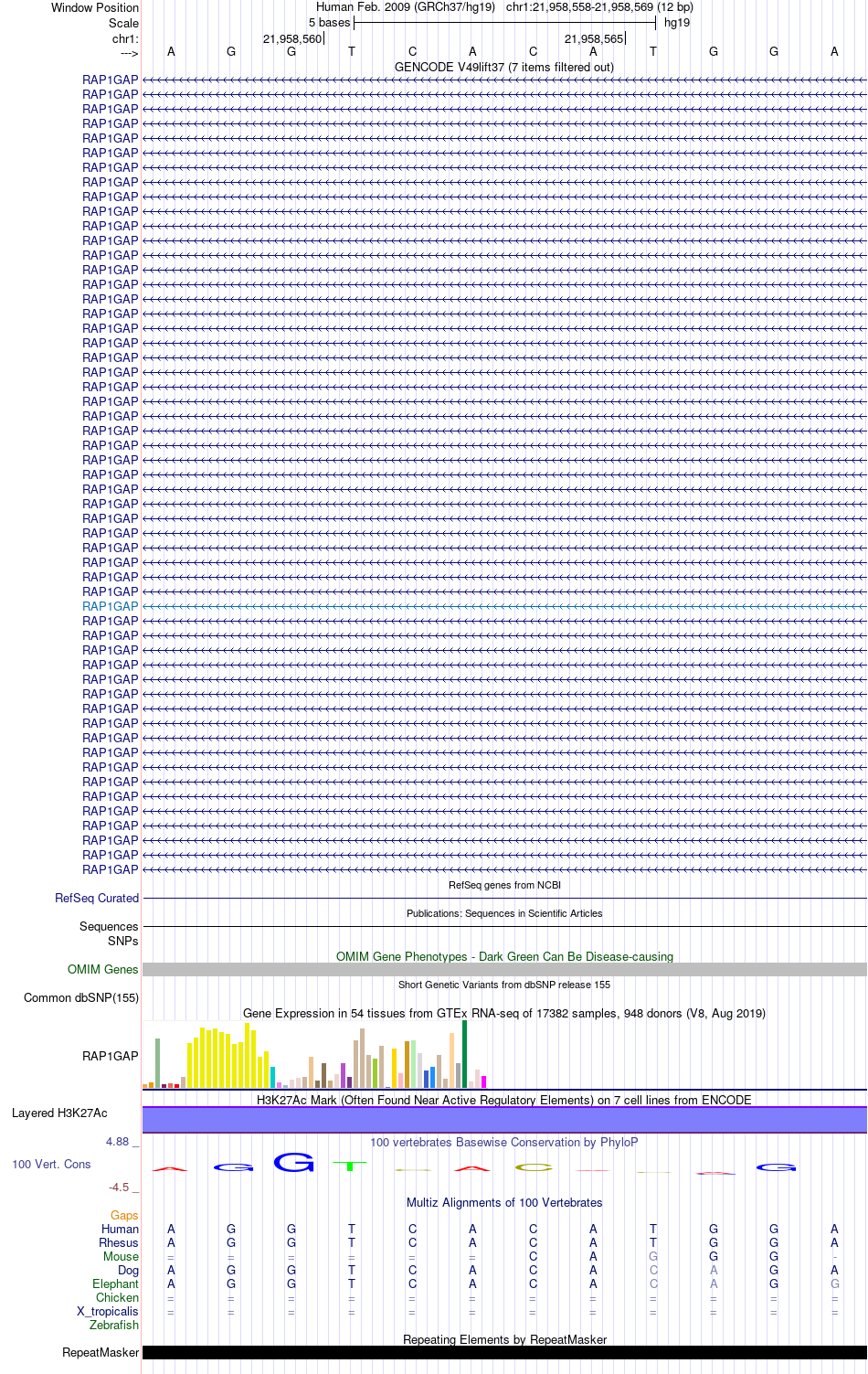Click the 21,958,560 coordinate on the ruler
Viewport: 868px width, 1374px height.
click(x=292, y=38)
